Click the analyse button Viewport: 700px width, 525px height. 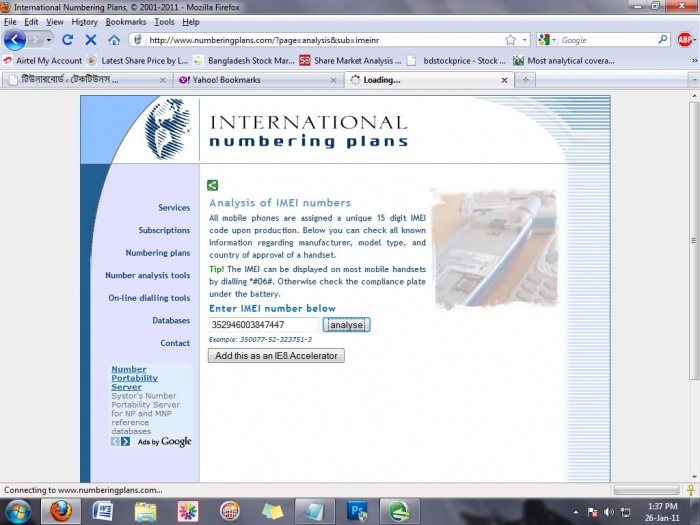(346, 325)
